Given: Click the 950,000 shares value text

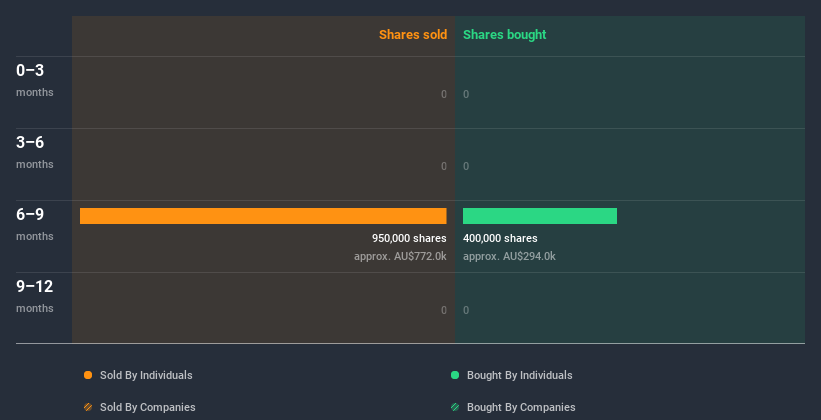Looking at the screenshot, I should pyautogui.click(x=409, y=238).
